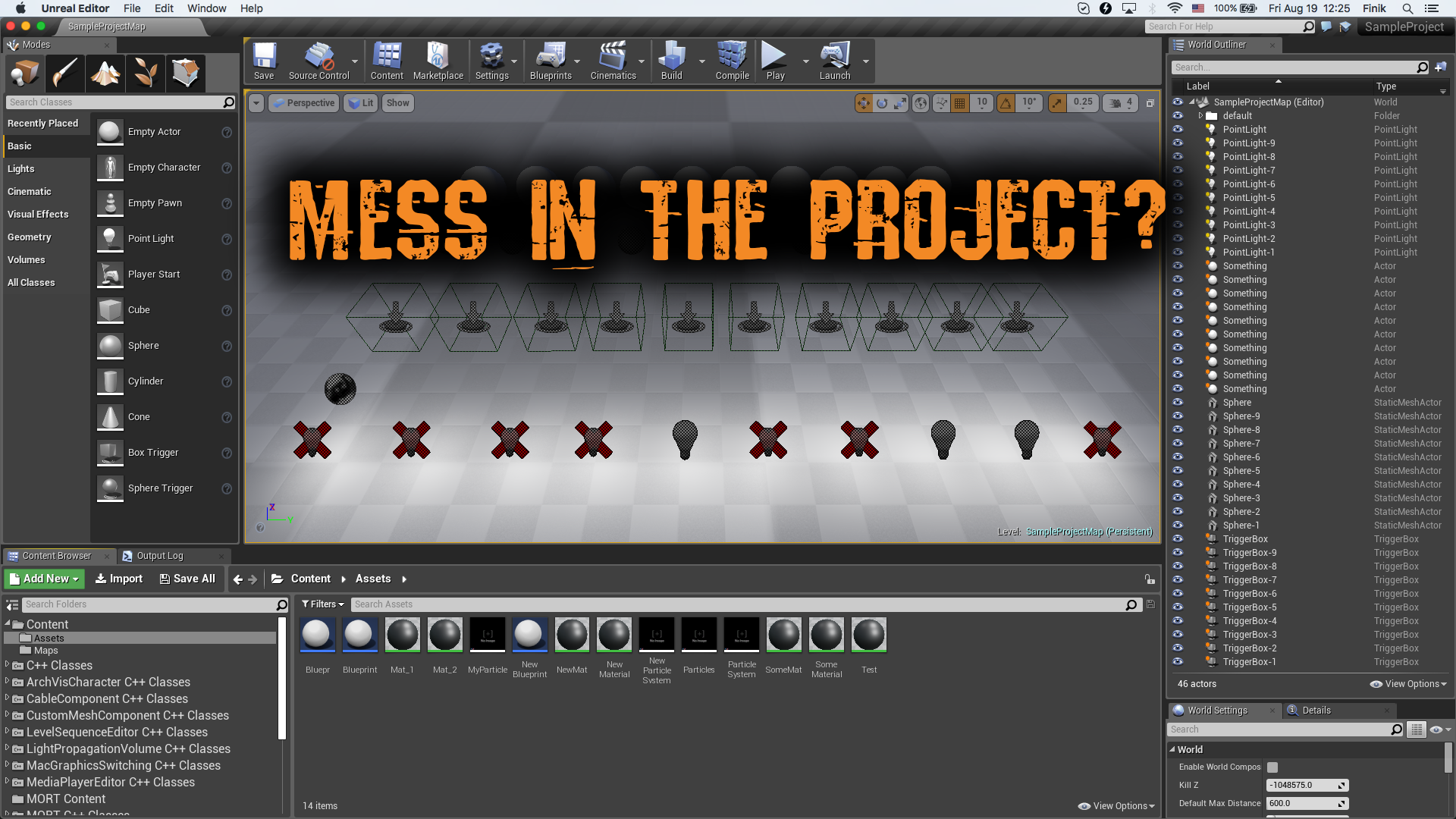Enable World Composition checkbox
Image resolution: width=1456 pixels, height=819 pixels.
coord(1272,767)
